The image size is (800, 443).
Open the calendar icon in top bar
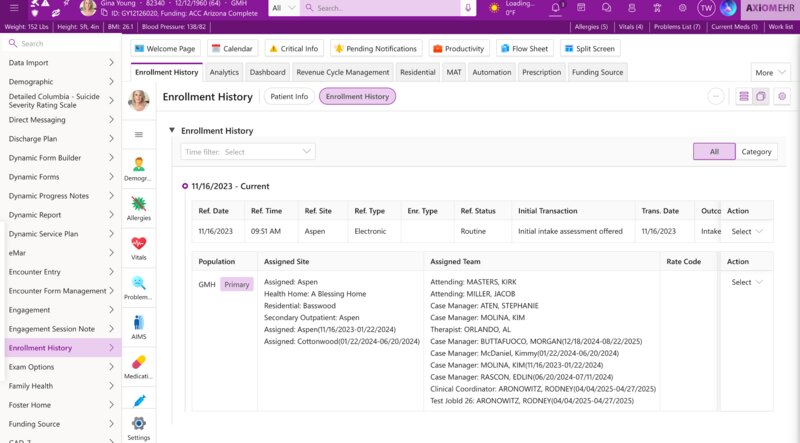tap(581, 8)
